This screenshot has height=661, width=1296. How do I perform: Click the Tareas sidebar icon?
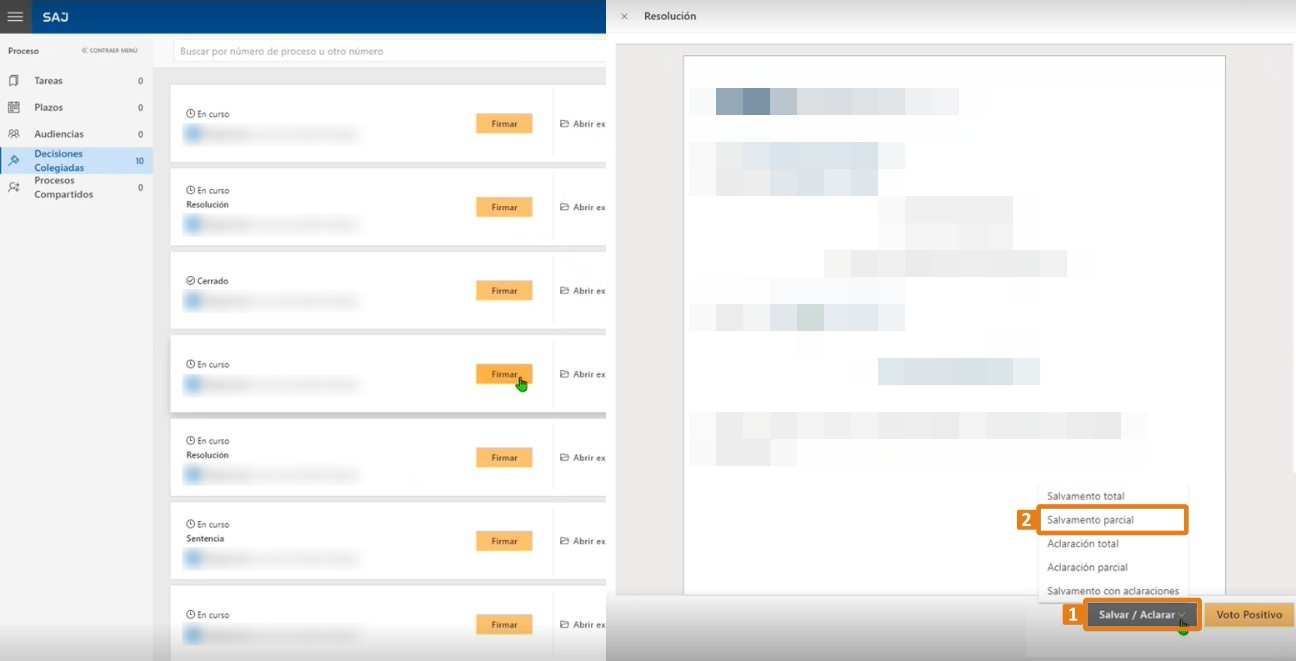[14, 81]
